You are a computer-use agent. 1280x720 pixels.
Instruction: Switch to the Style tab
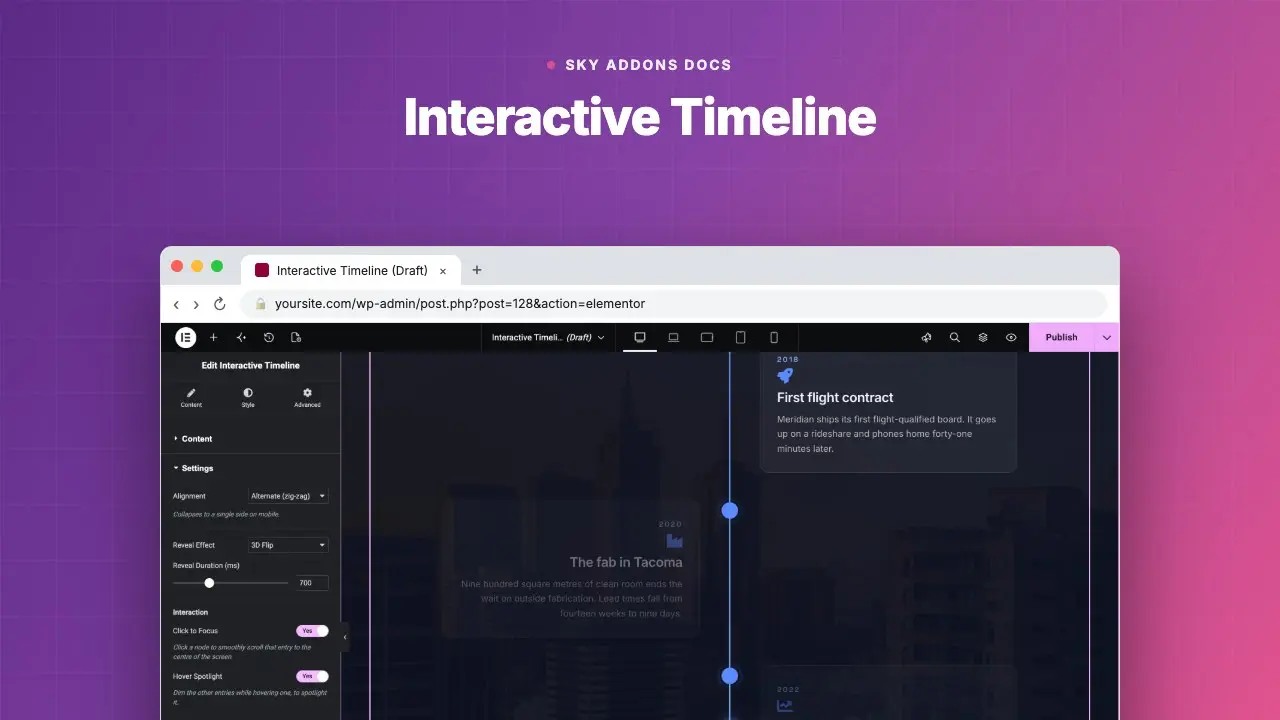pyautogui.click(x=248, y=398)
